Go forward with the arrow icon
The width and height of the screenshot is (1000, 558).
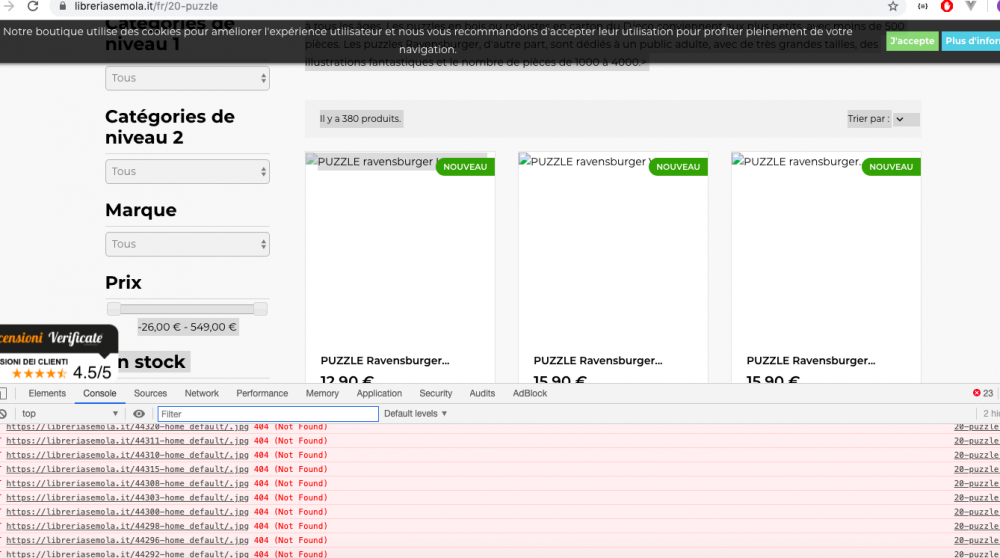tap(9, 6)
